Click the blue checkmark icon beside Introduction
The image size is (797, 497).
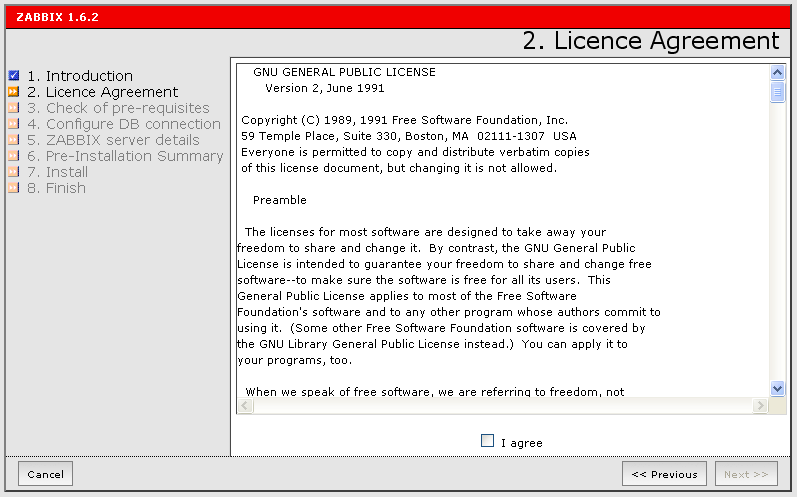[14, 76]
